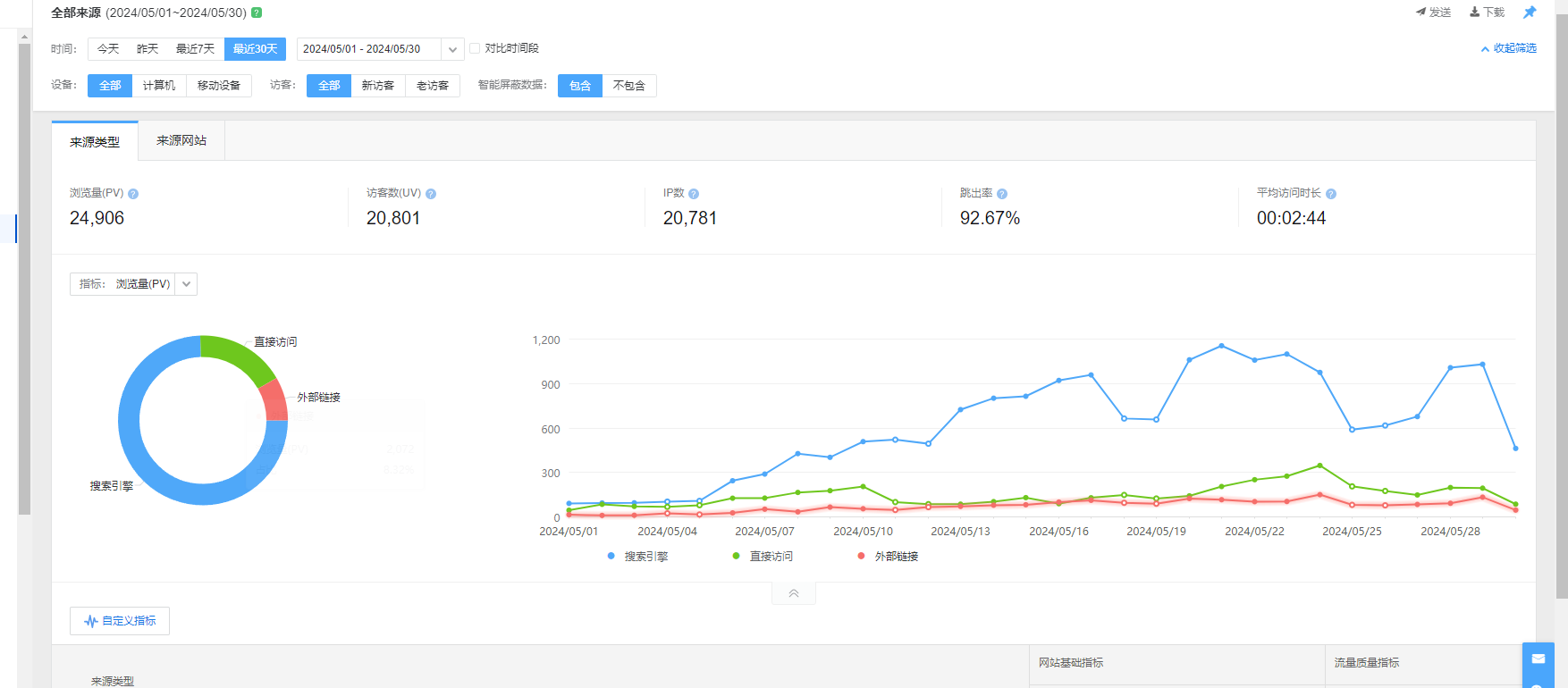
Task: Click help icon next to 跳出率
Action: 1002,194
